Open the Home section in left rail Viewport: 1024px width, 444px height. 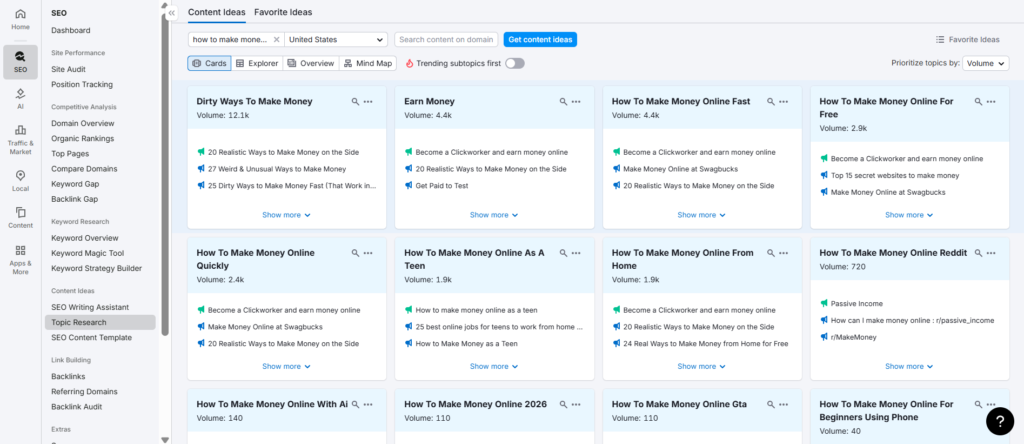click(x=20, y=19)
